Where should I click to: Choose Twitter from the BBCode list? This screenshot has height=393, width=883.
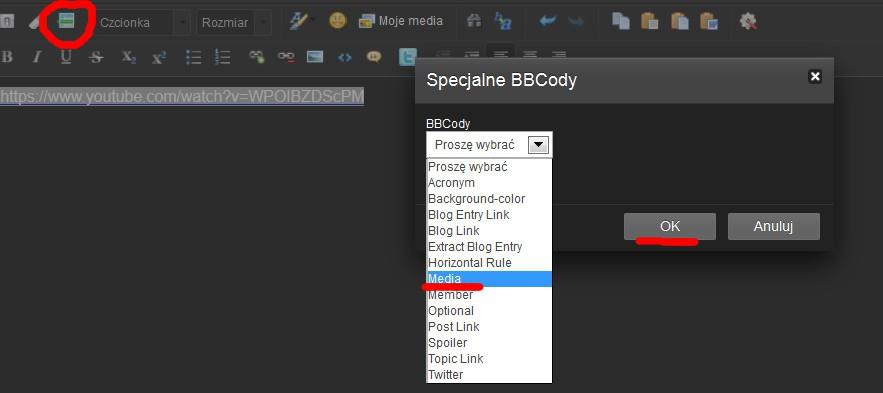click(x=489, y=374)
